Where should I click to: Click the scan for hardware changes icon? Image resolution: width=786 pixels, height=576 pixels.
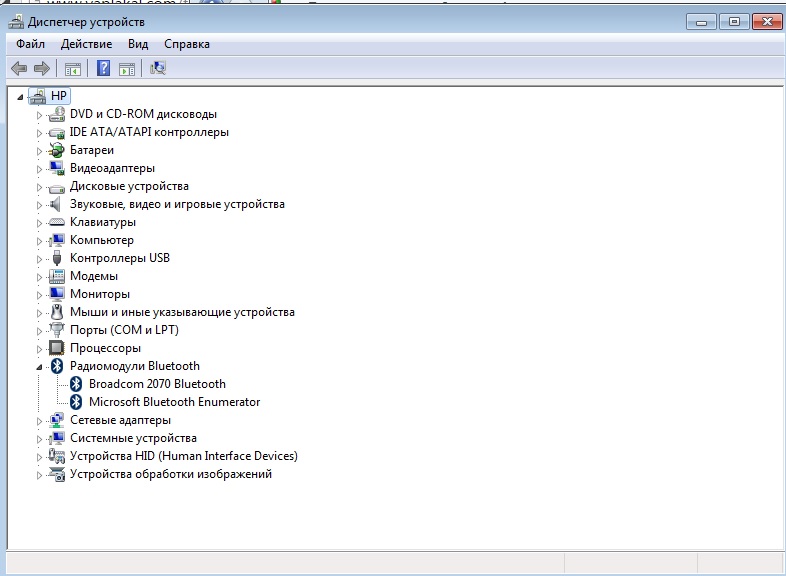(x=158, y=69)
